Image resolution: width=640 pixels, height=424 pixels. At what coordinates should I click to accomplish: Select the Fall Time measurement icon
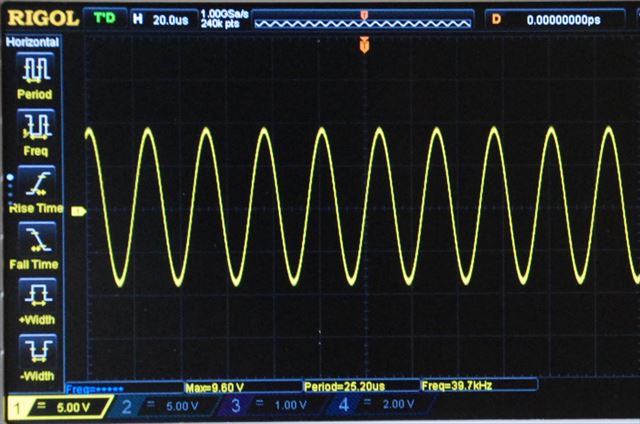(x=37, y=238)
